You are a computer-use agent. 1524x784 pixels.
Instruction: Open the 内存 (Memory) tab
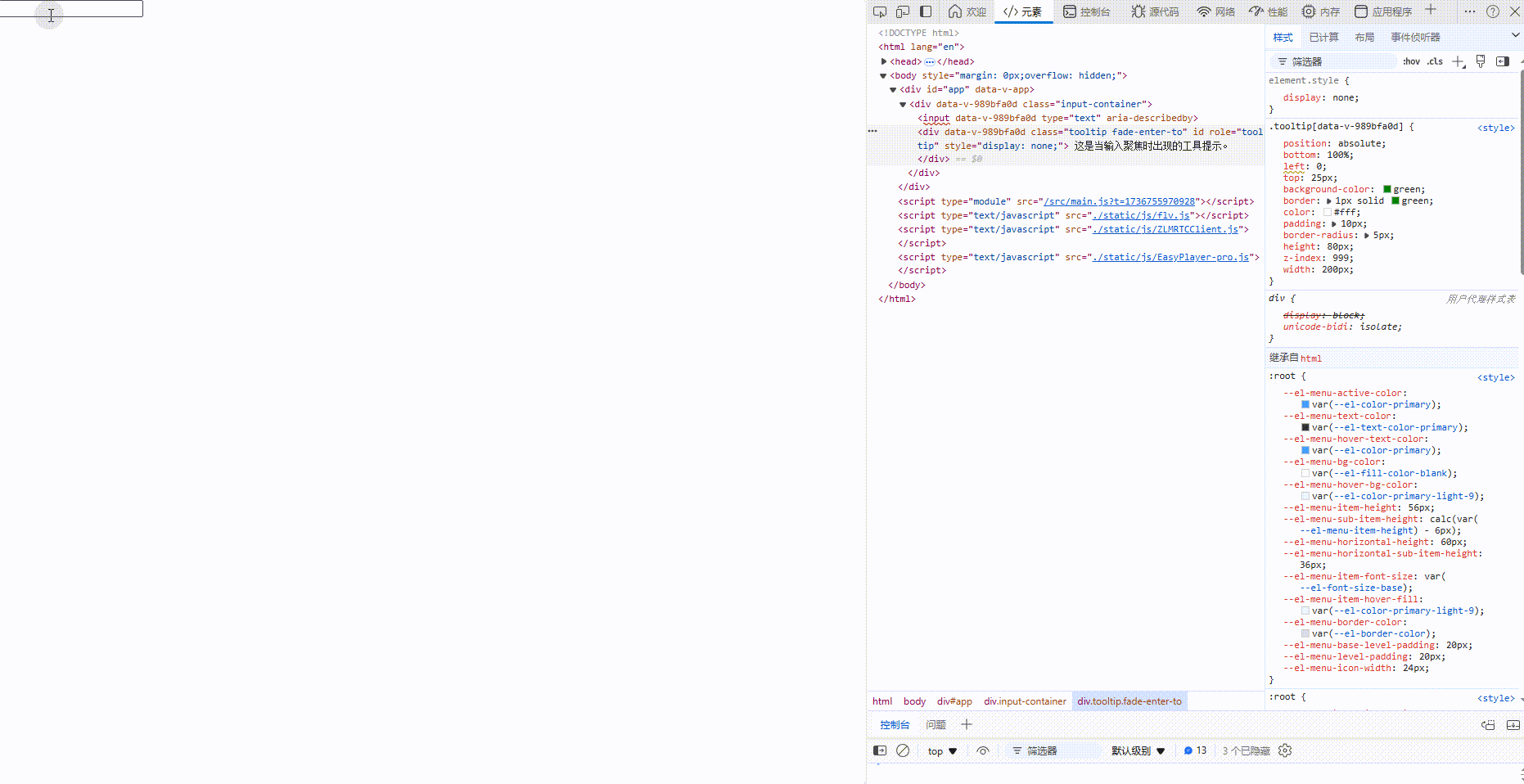1320,11
